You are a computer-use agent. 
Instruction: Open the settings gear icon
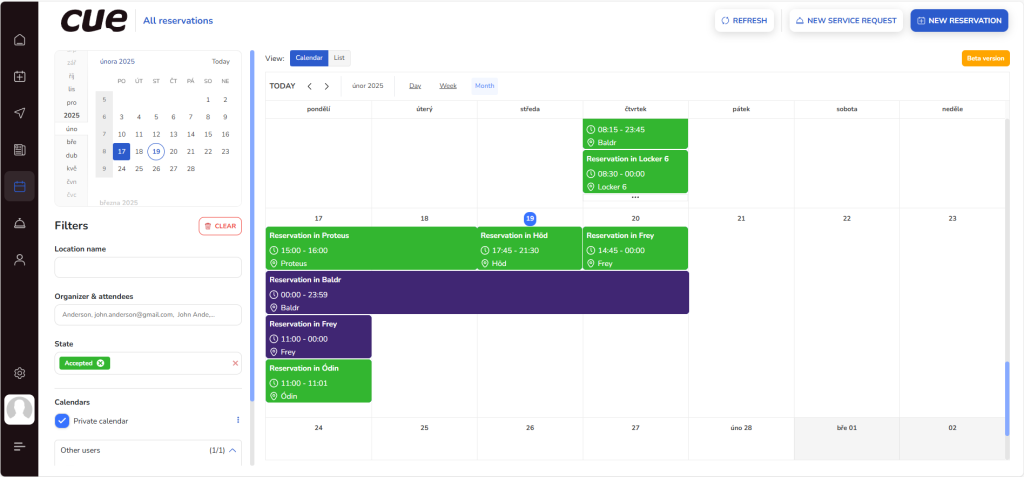tap(19, 373)
